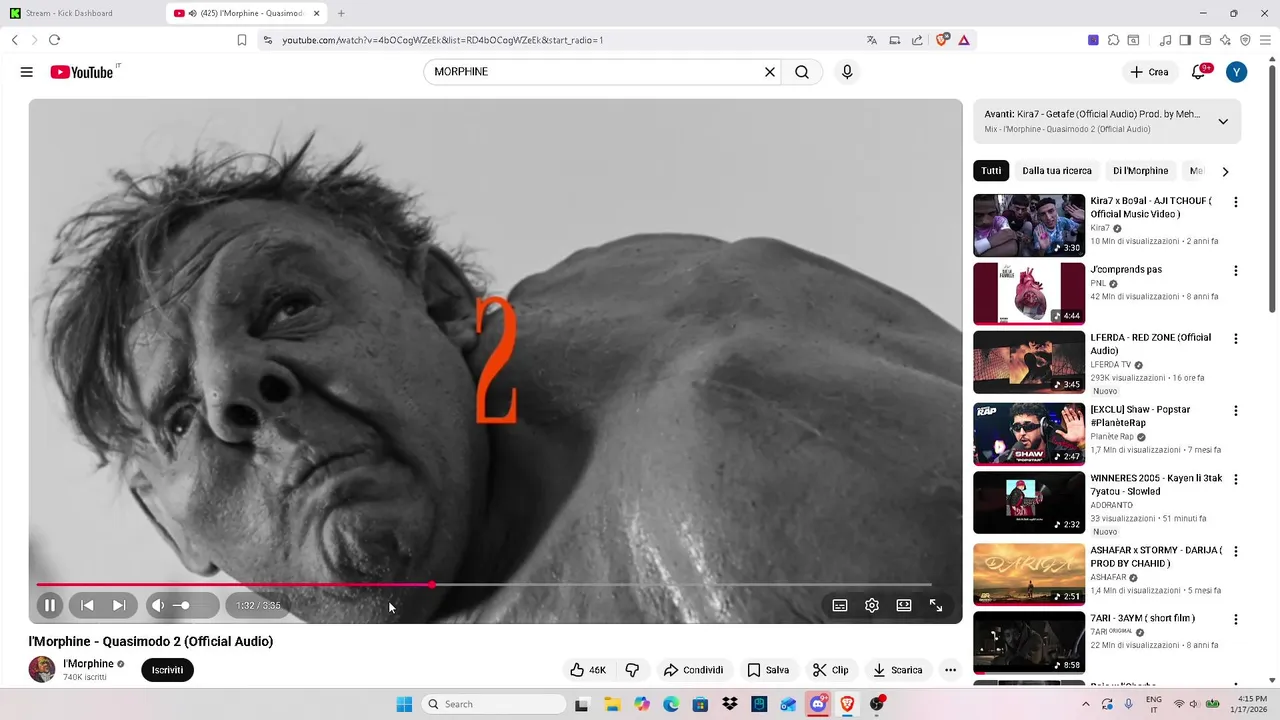
Task: Share video with Condividi
Action: (x=693, y=670)
